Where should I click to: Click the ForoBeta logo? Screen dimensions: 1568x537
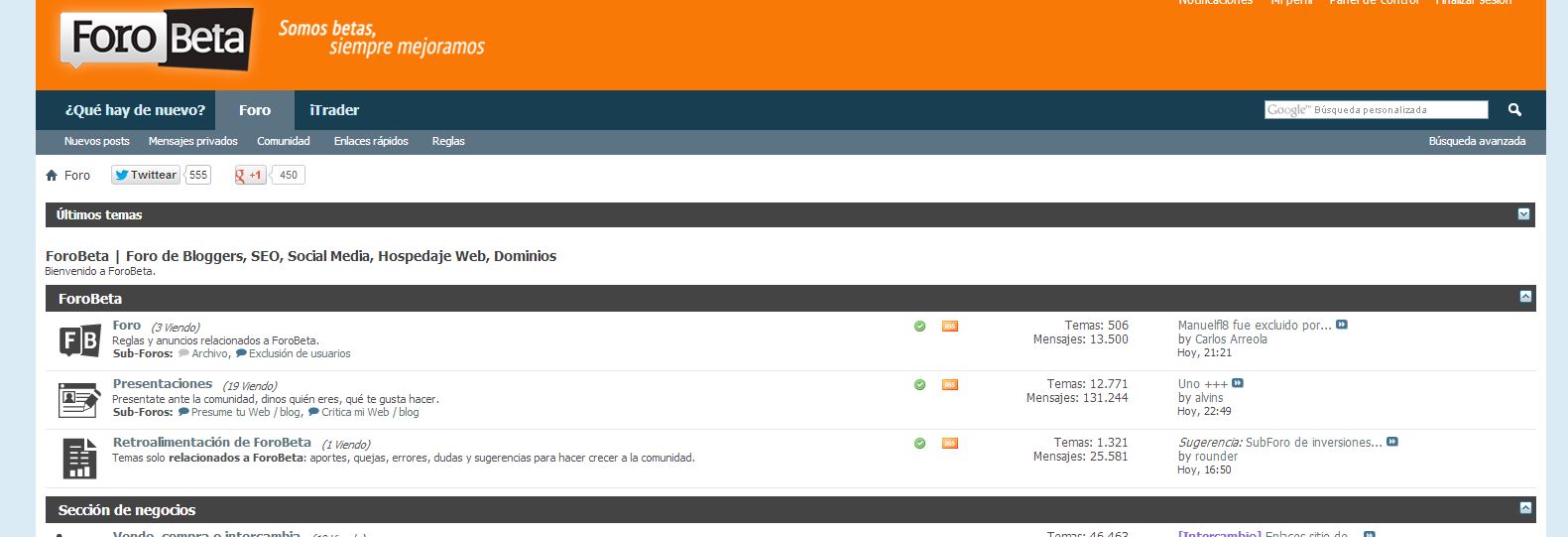pos(157,40)
